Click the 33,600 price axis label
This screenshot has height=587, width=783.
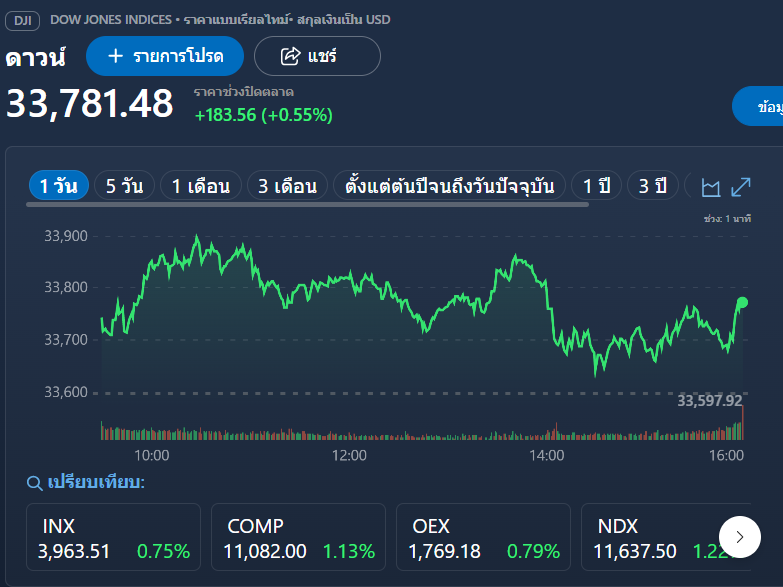66,392
